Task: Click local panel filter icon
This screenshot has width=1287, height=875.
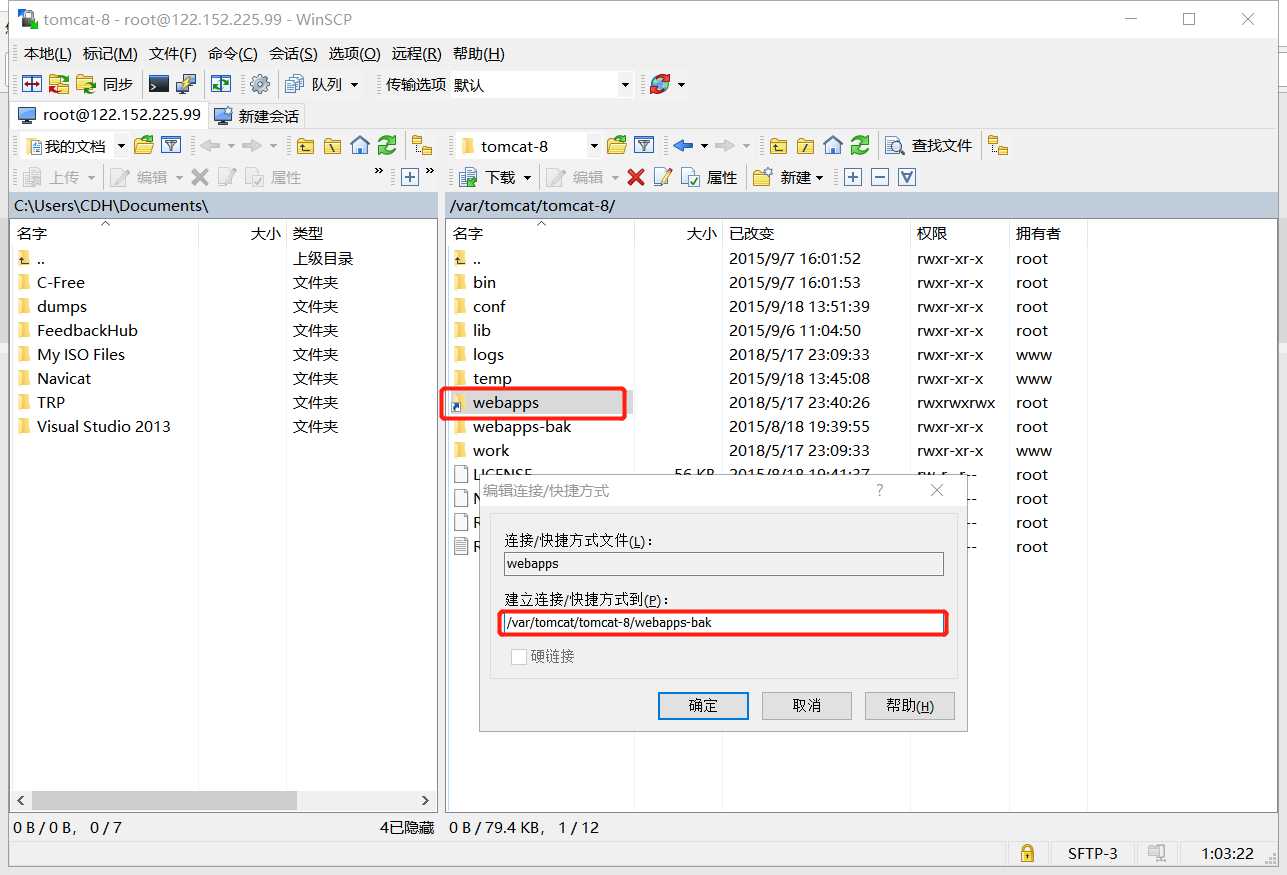Action: point(171,146)
